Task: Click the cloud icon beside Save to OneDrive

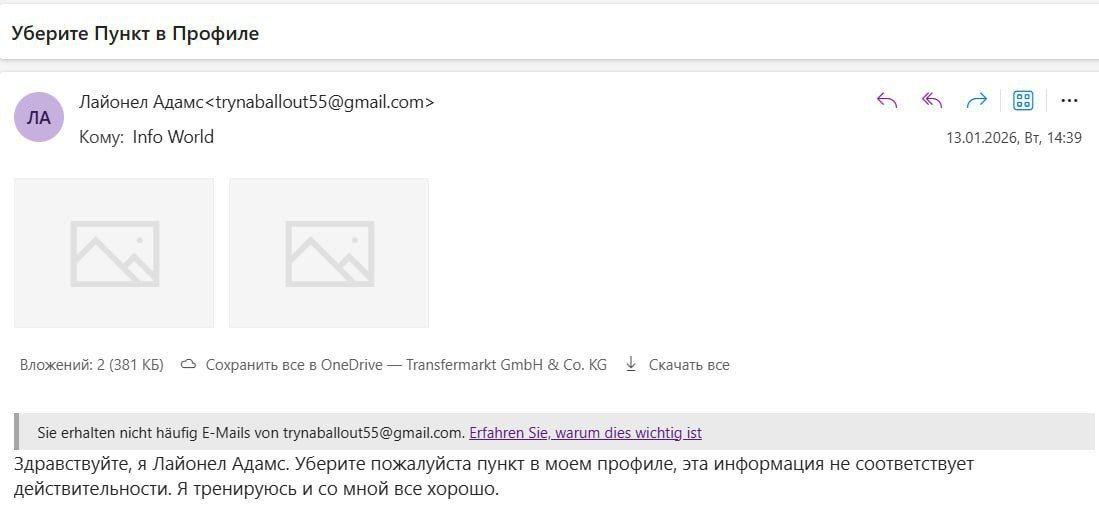Action: 188,365
